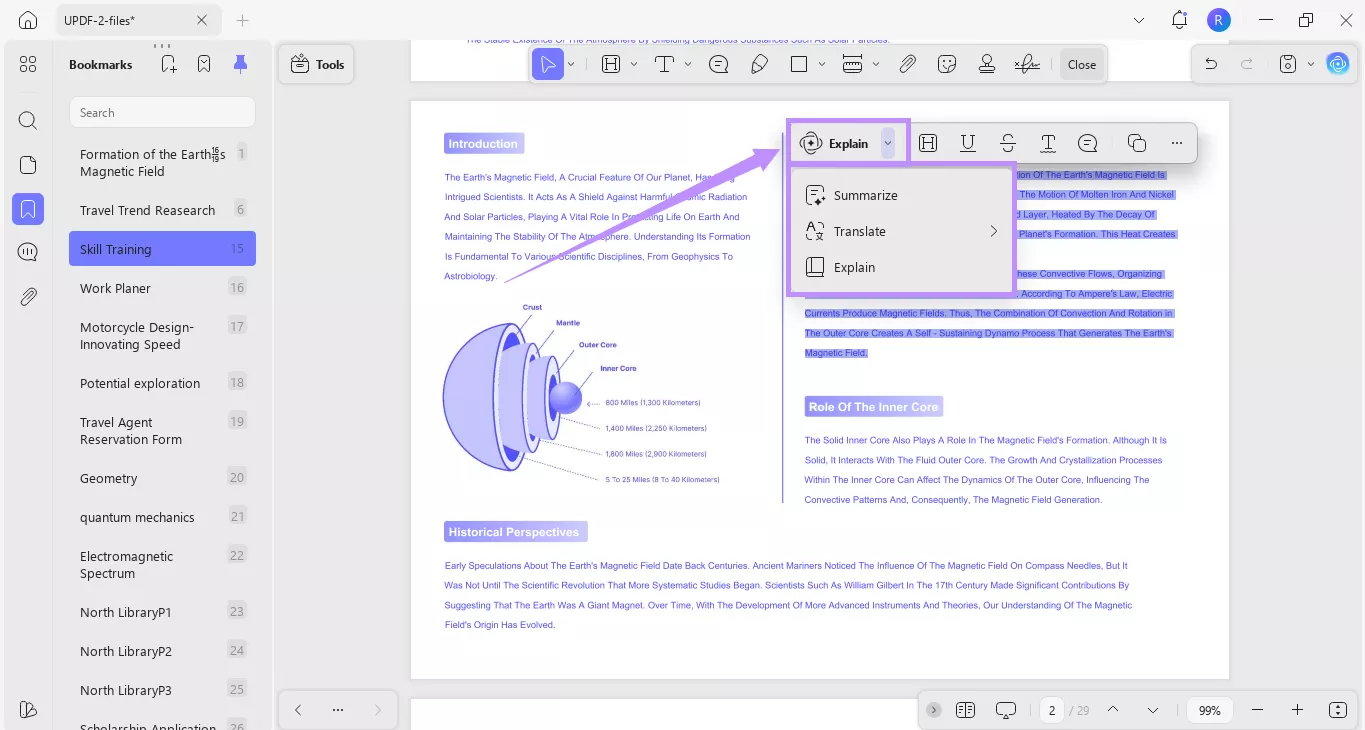Viewport: 1365px width, 730px height.
Task: Open the rectangle shape dropdown arrow
Action: point(822,64)
